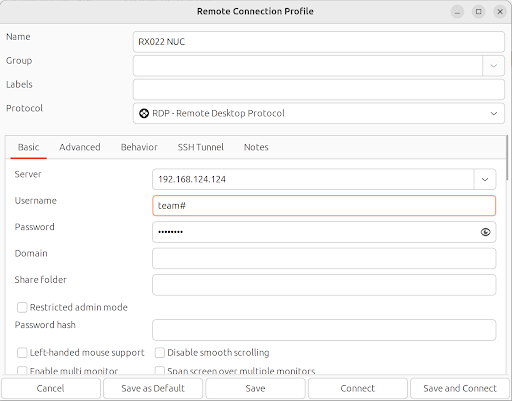Click Save as Default button

(x=153, y=388)
